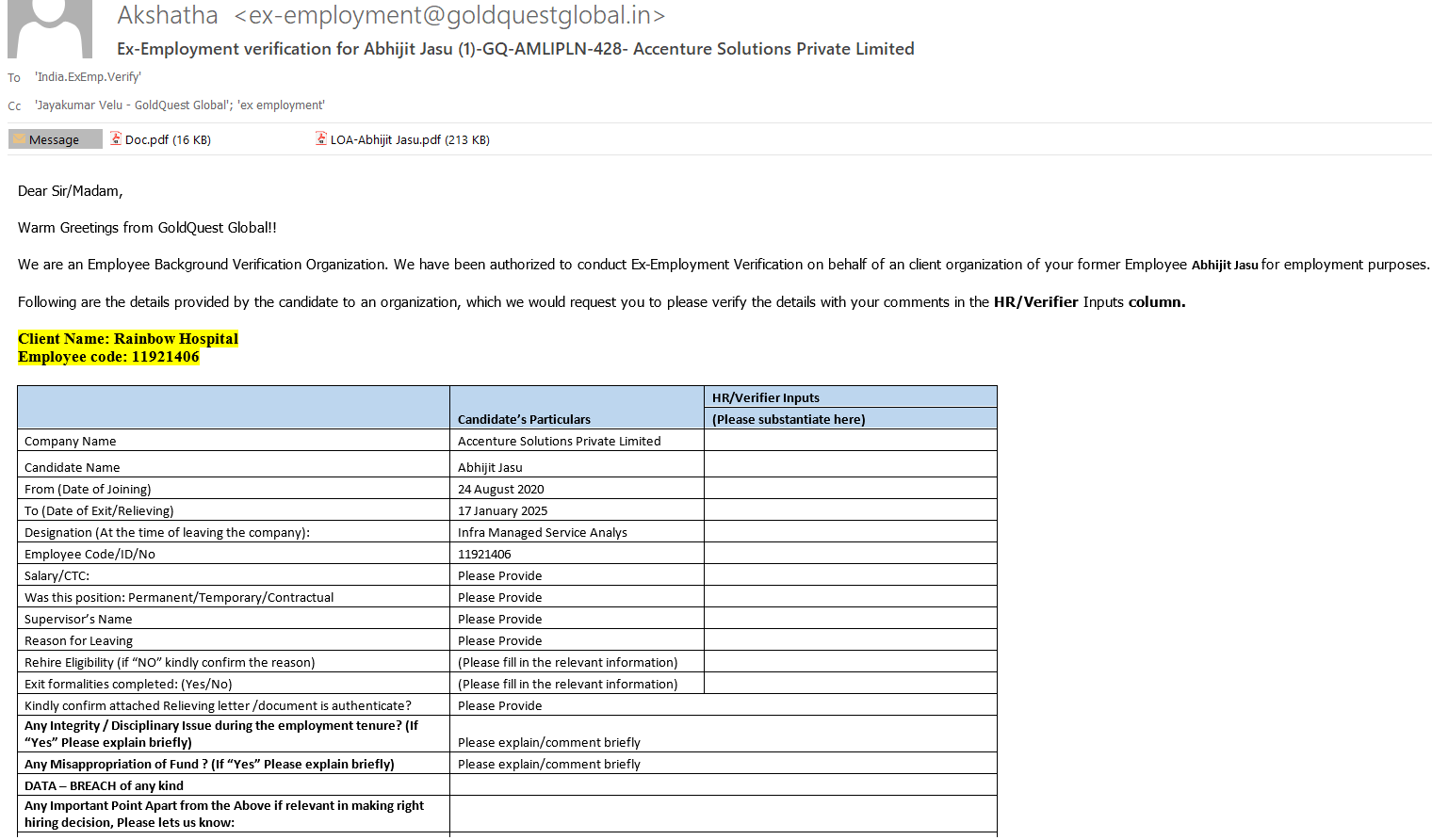Click the HR/Verifier cell for Salary/CTC row
Screen dimensions: 1432x840
[850, 575]
